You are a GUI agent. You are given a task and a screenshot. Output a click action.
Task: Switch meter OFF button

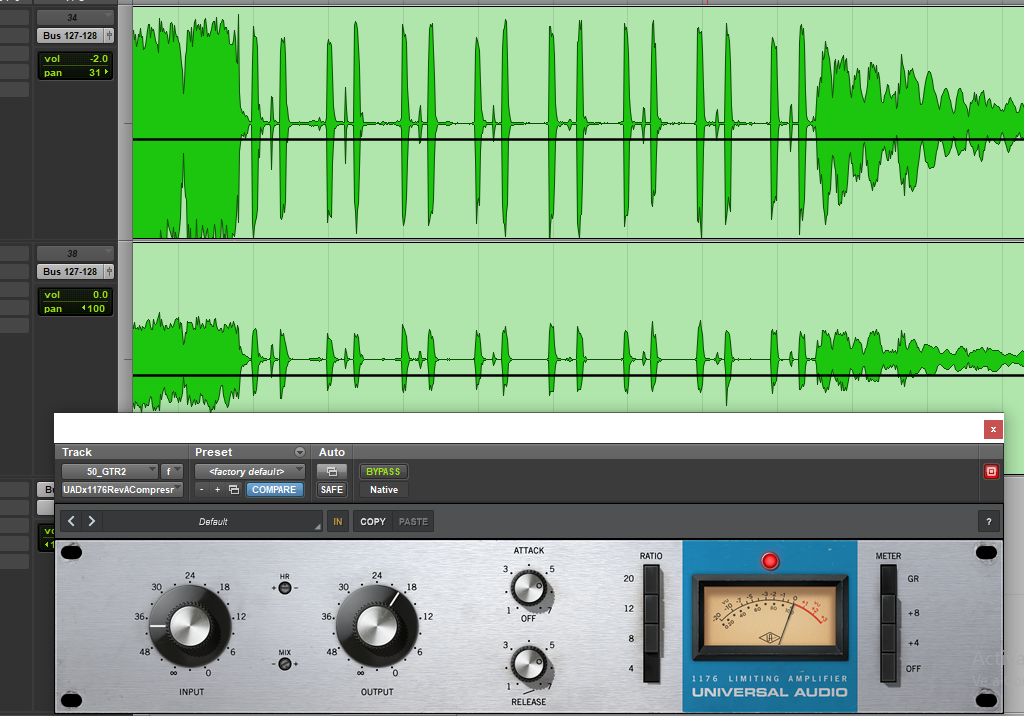[x=888, y=668]
